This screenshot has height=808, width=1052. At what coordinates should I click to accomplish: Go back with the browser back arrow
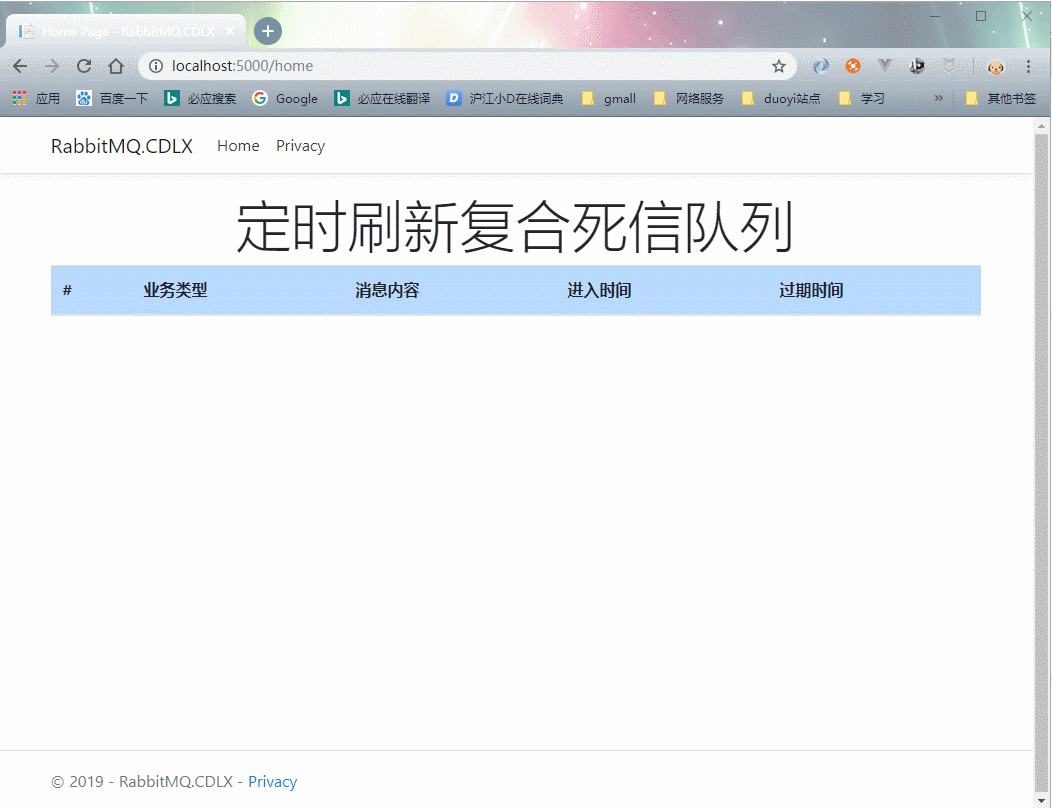(x=20, y=66)
